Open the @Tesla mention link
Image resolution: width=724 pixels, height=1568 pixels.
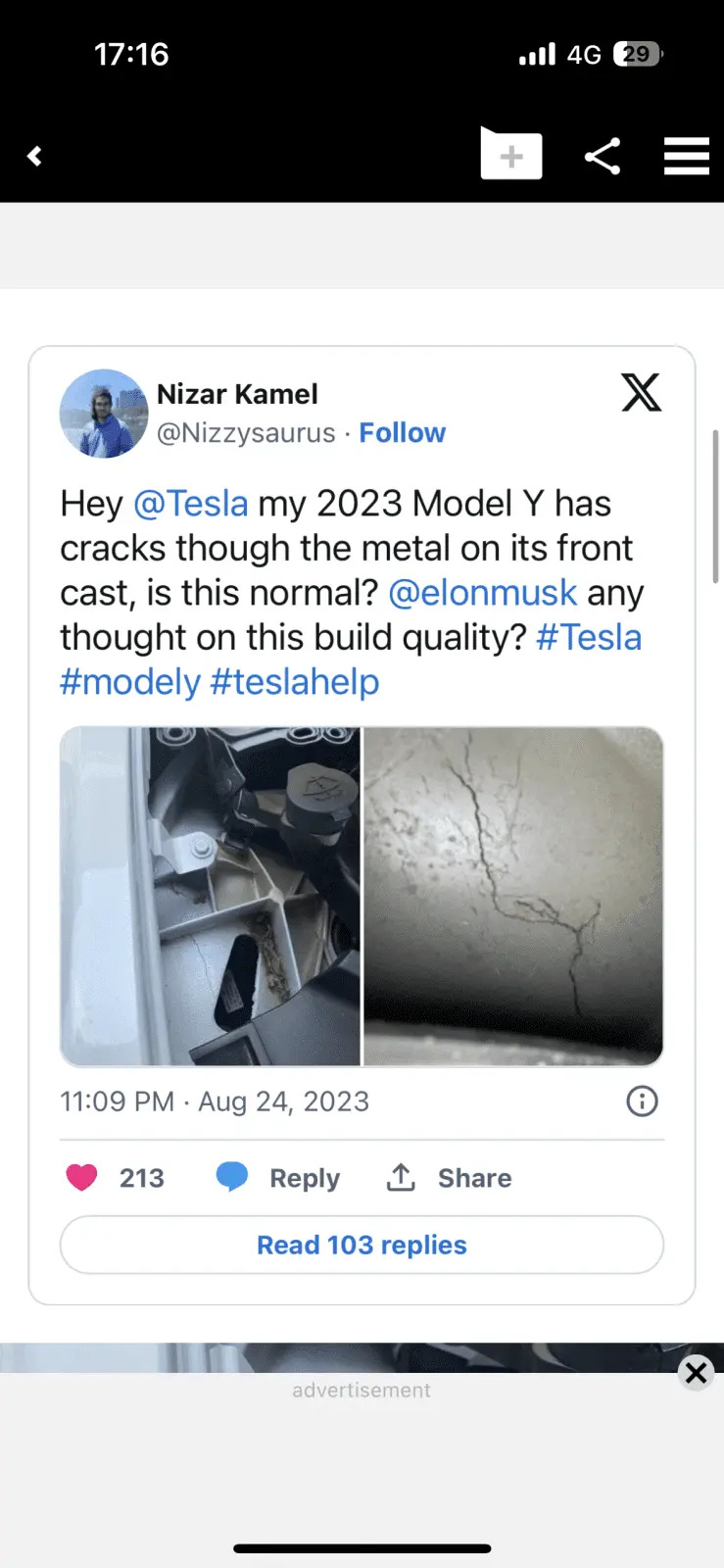click(190, 504)
